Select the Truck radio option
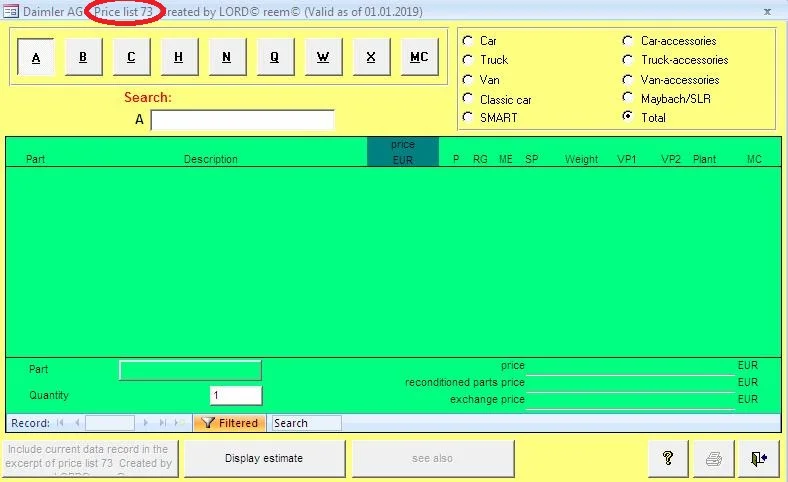 click(x=468, y=60)
